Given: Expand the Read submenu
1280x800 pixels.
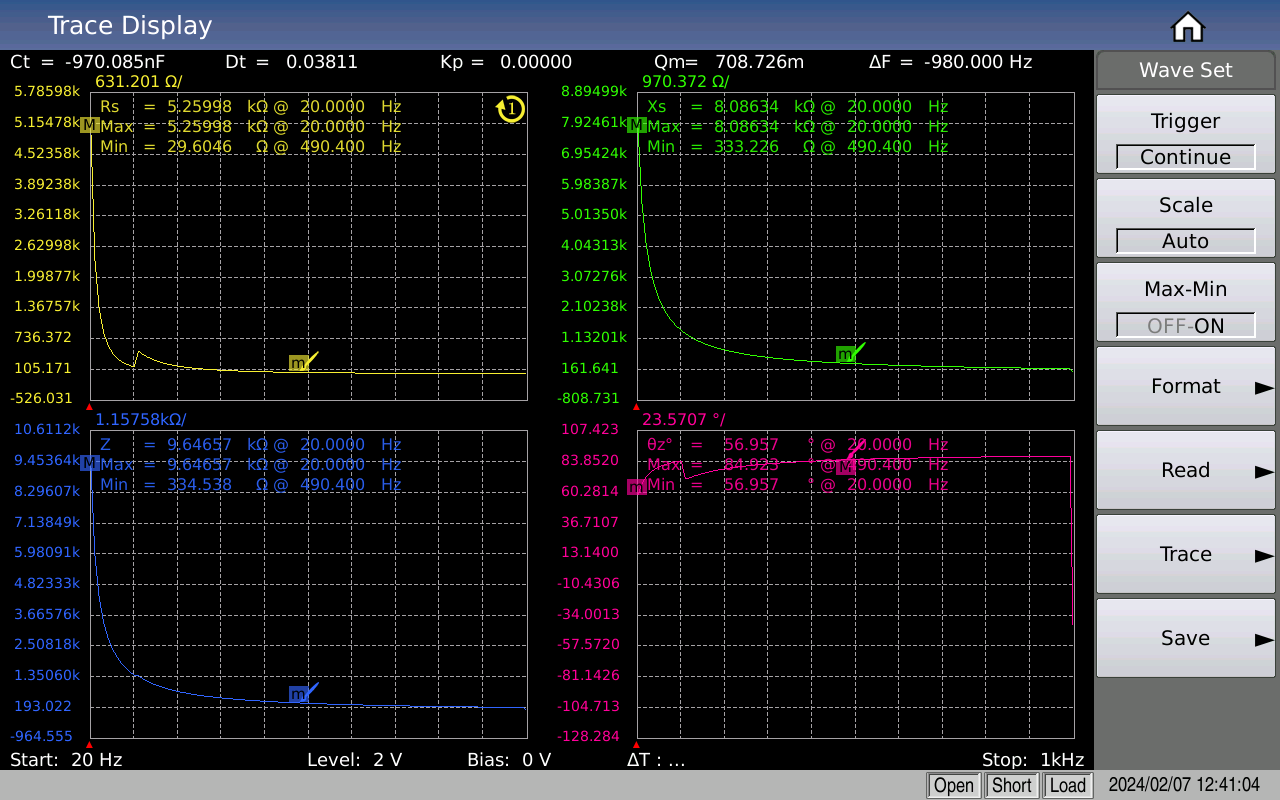Looking at the screenshot, I should [x=1185, y=470].
